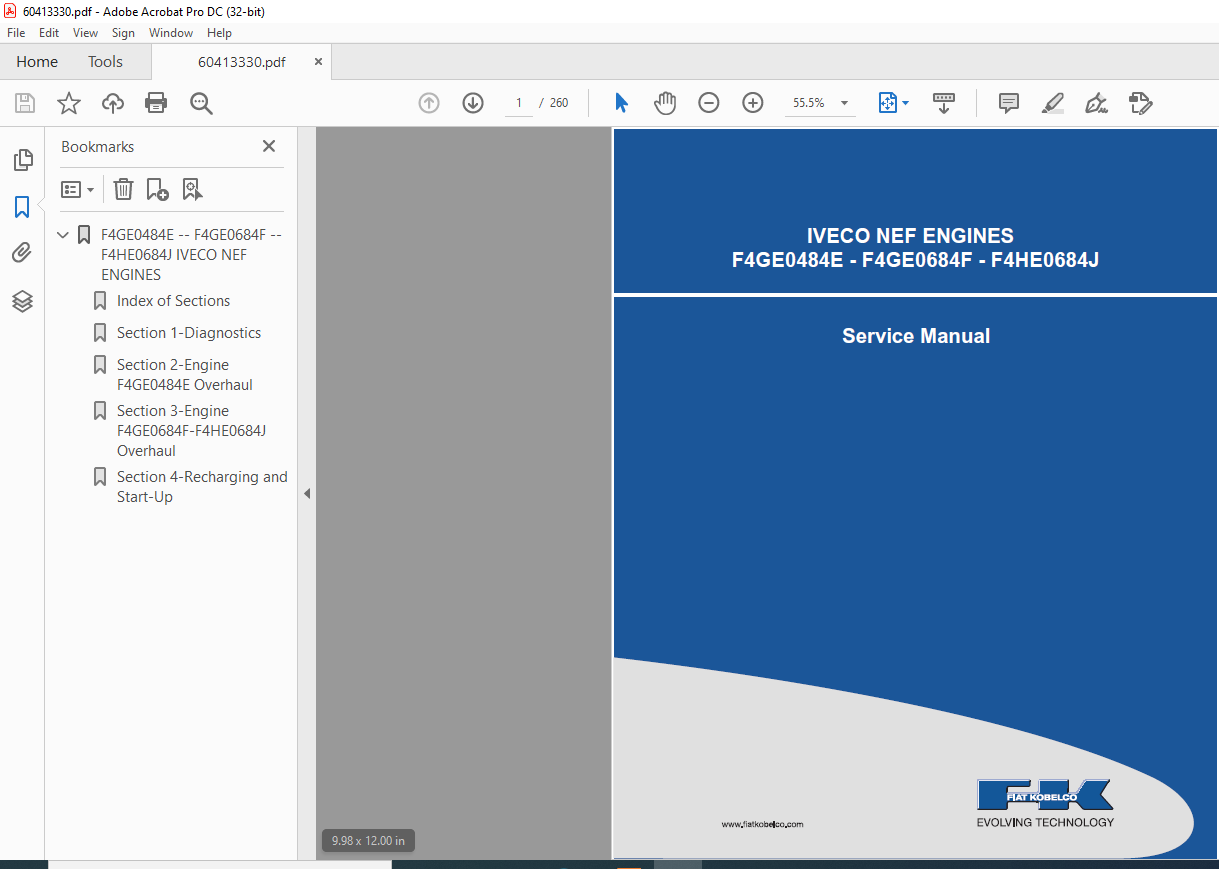Click find current bookmark icon
This screenshot has width=1219, height=869.
(x=192, y=189)
